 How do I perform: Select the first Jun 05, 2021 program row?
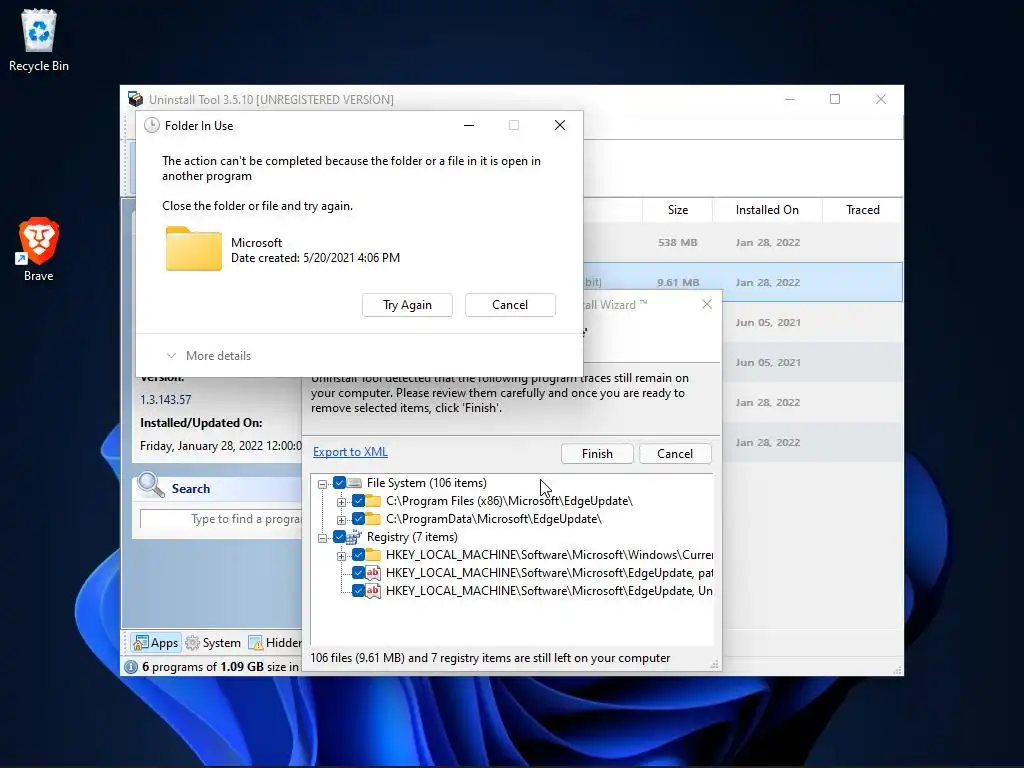pyautogui.click(x=812, y=323)
